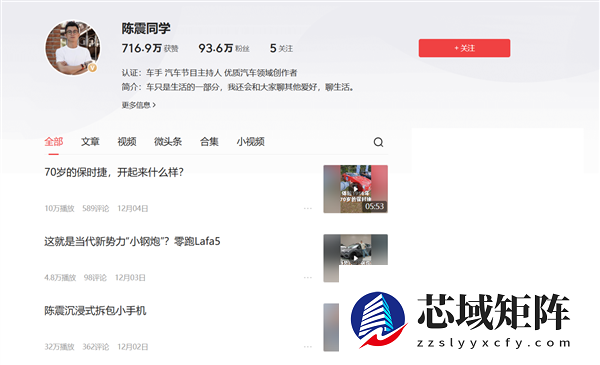Click the 12月02日 post date

(133, 347)
